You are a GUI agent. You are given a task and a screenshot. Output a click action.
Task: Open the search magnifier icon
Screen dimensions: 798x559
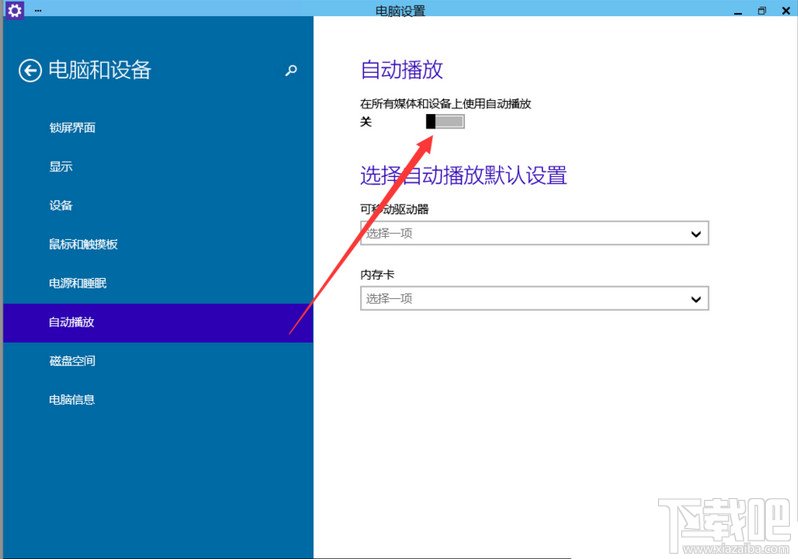click(291, 70)
